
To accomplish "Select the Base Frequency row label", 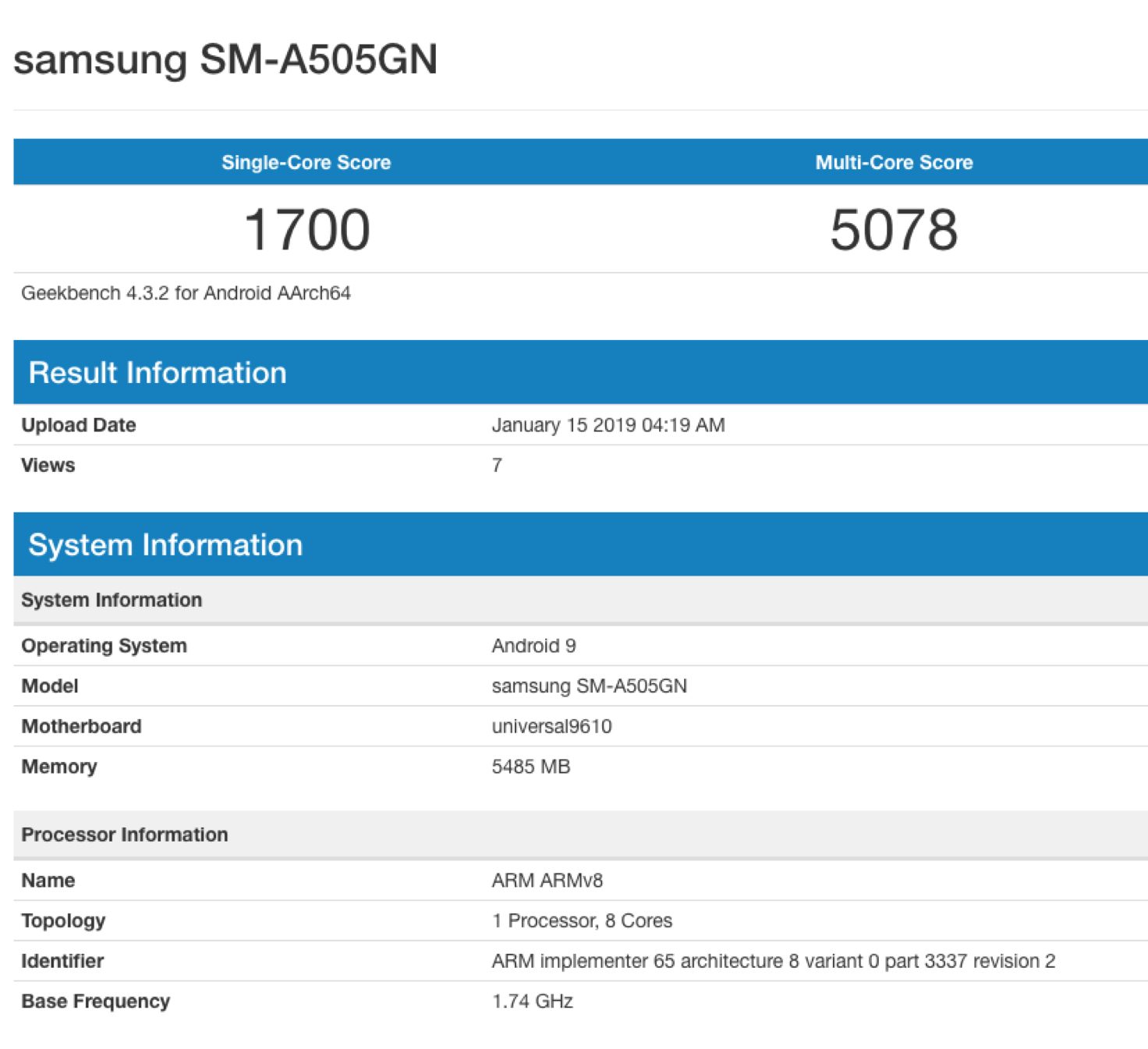I will pyautogui.click(x=96, y=1001).
